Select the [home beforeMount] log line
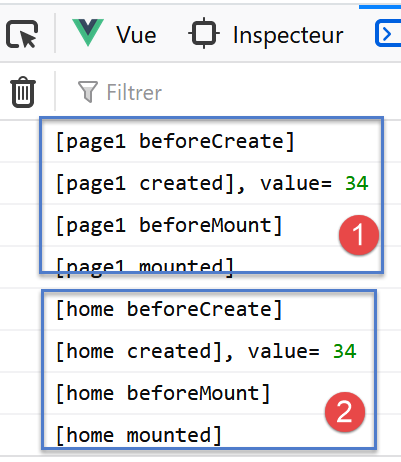 (163, 394)
